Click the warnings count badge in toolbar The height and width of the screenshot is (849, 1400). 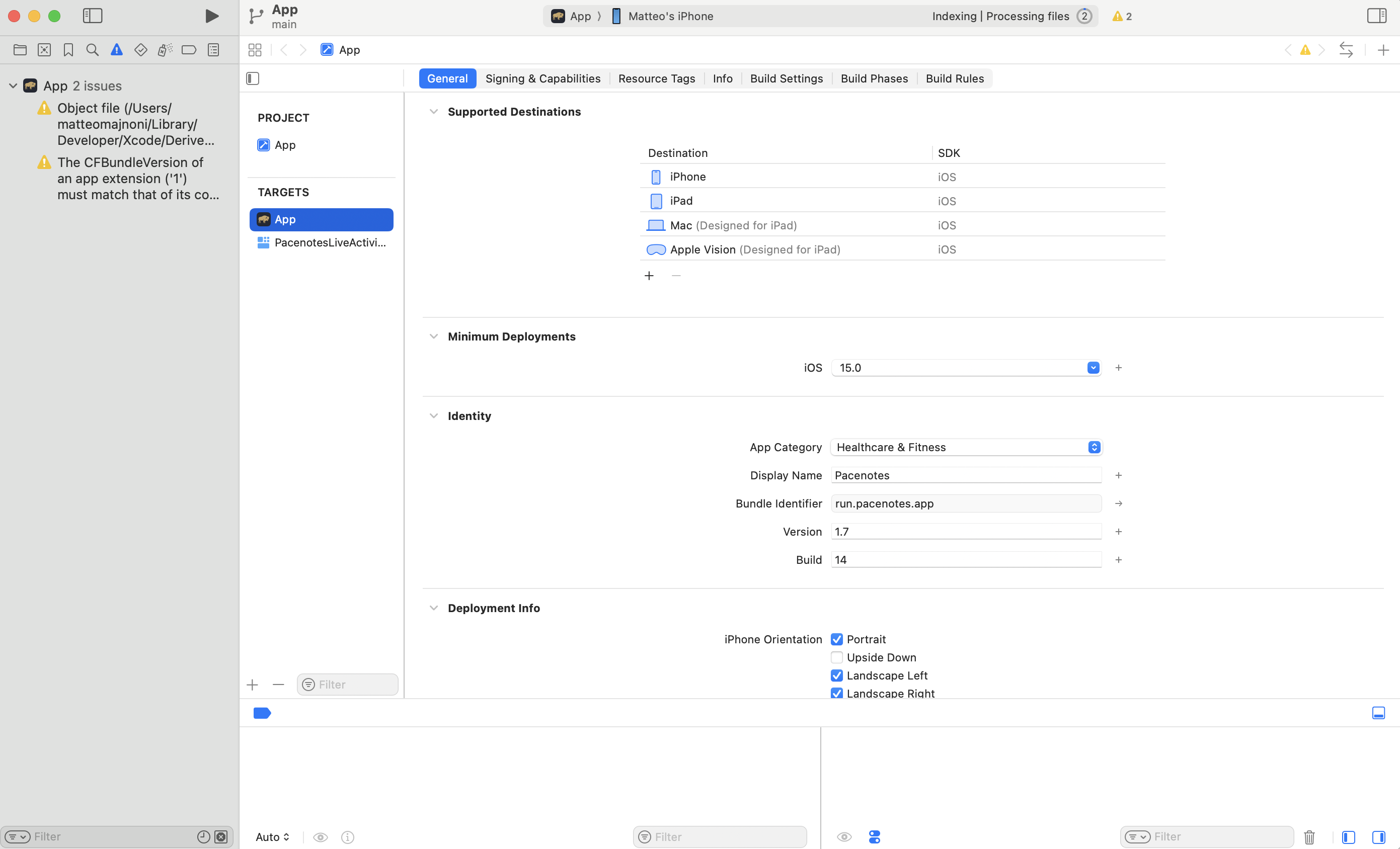(1122, 17)
